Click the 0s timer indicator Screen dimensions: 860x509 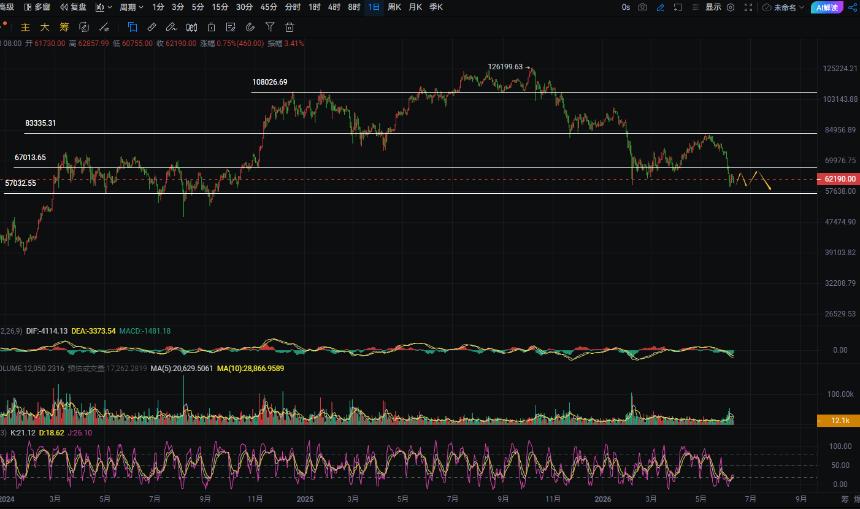tap(626, 7)
